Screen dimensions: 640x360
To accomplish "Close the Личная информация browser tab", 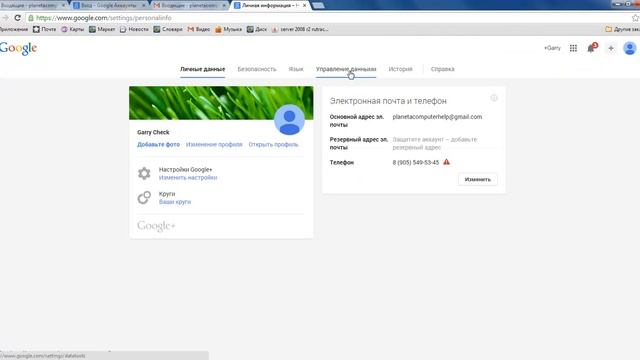I will 304,5.
